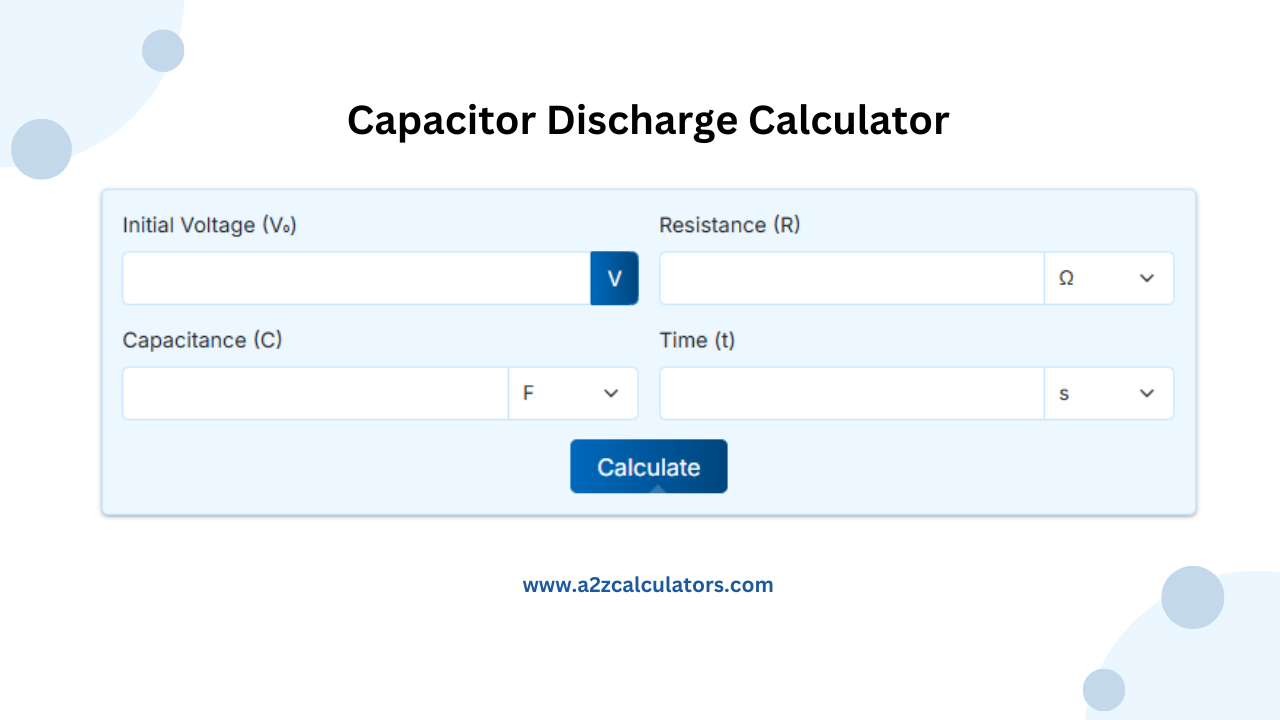Image resolution: width=1280 pixels, height=720 pixels.
Task: Click the chevron beside the Ω unit
Action: coord(1146,278)
